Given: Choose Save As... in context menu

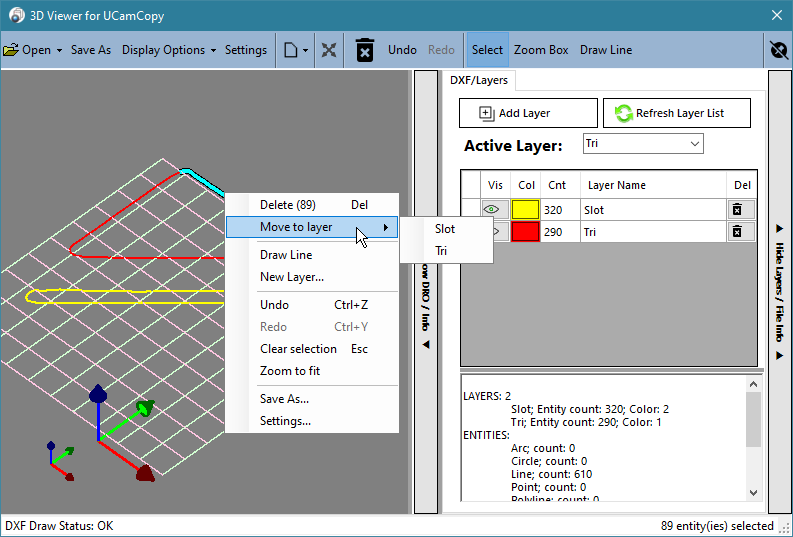Looking at the screenshot, I should (312, 399).
